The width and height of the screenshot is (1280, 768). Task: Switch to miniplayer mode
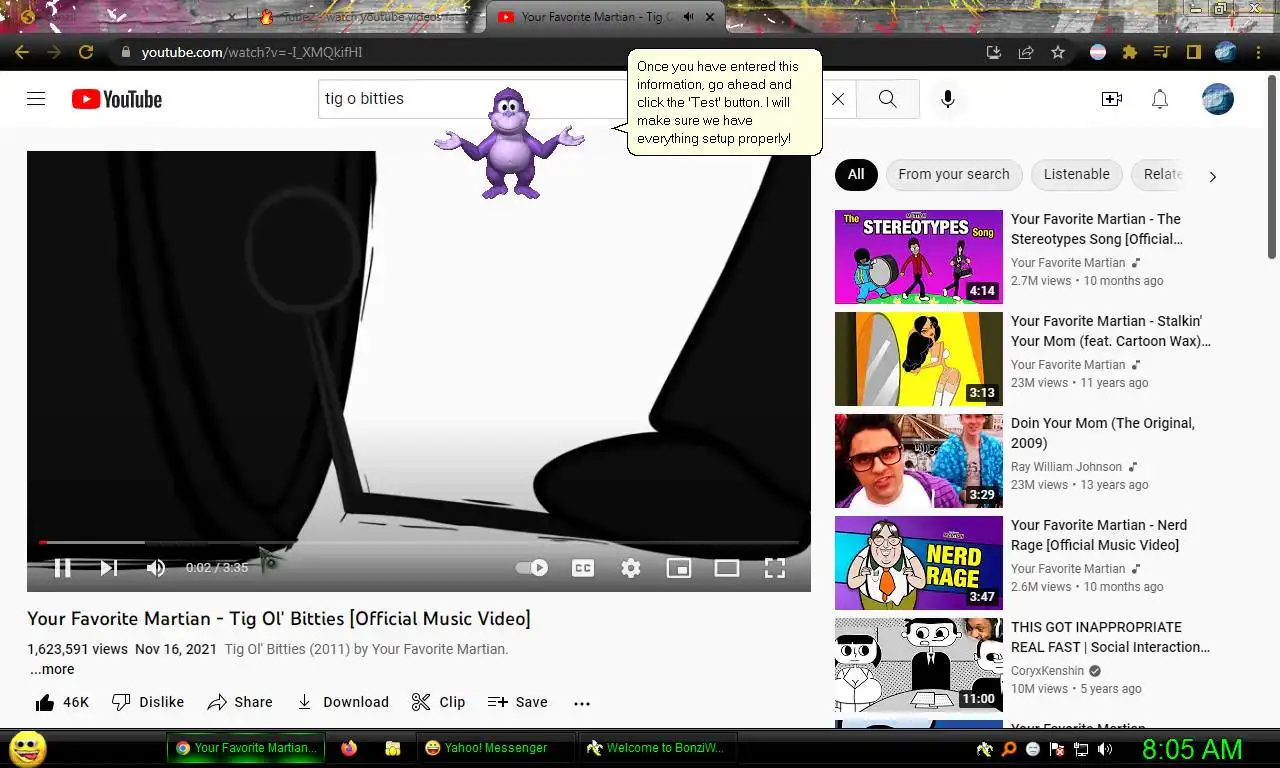pyautogui.click(x=679, y=568)
